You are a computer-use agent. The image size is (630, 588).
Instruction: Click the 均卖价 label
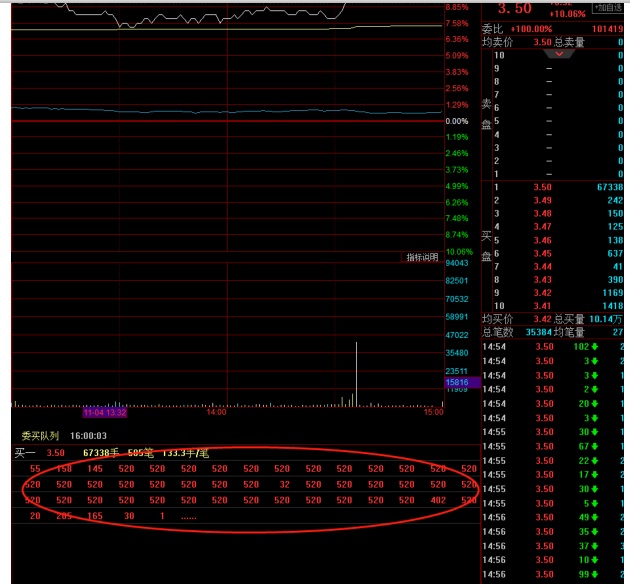coord(497,42)
